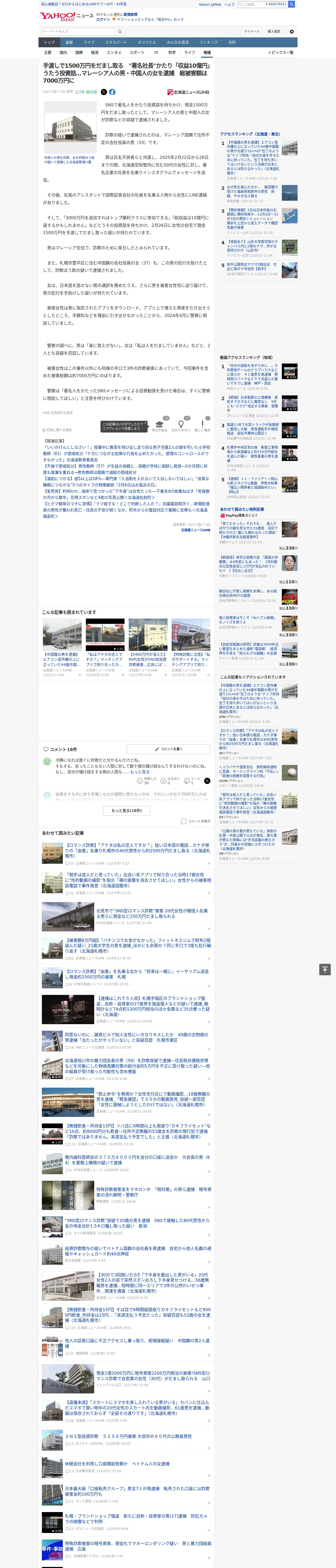Close the reaction prompt tooltip
Viewport: 336px width, 1568px height.
click(145, 424)
